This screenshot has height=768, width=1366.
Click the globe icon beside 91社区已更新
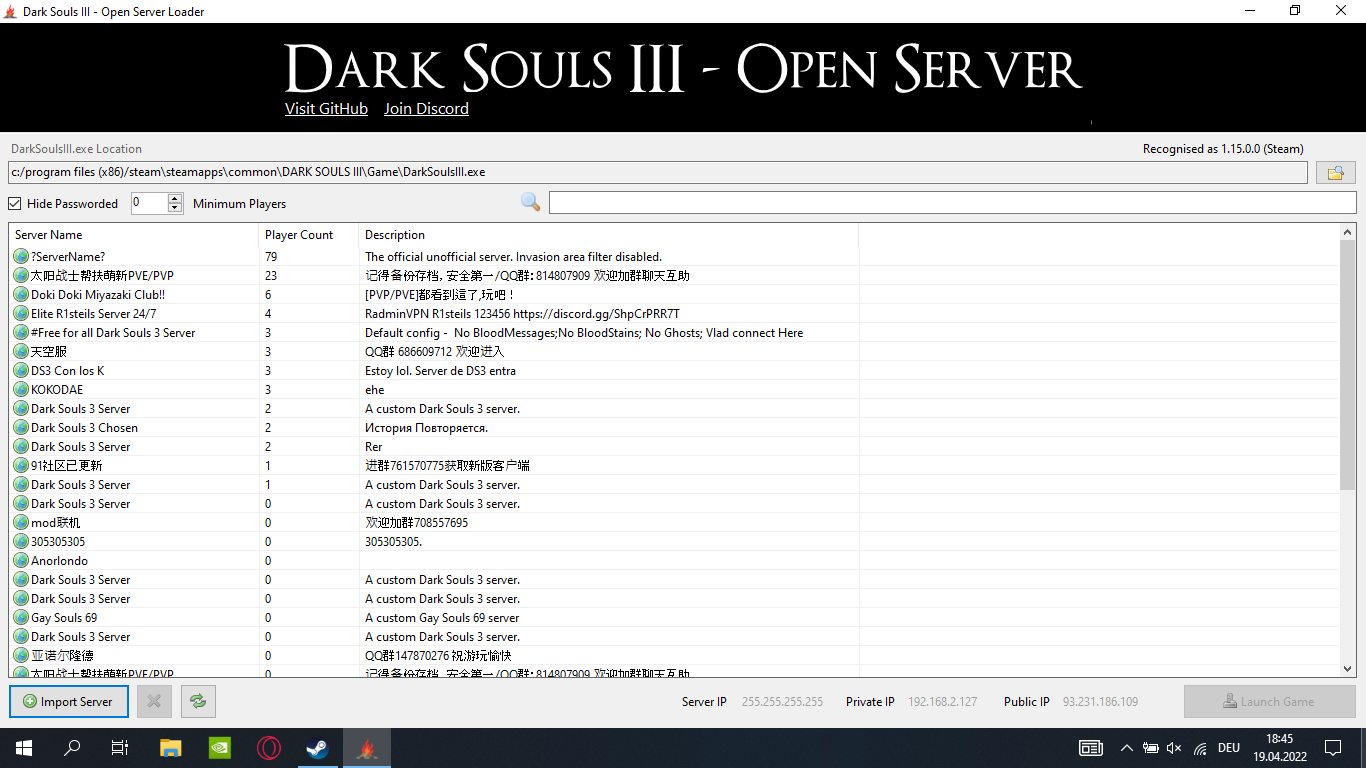click(21, 466)
